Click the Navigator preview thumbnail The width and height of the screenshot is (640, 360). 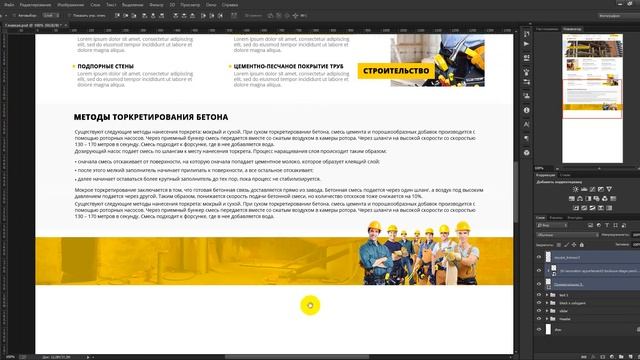tap(593, 98)
